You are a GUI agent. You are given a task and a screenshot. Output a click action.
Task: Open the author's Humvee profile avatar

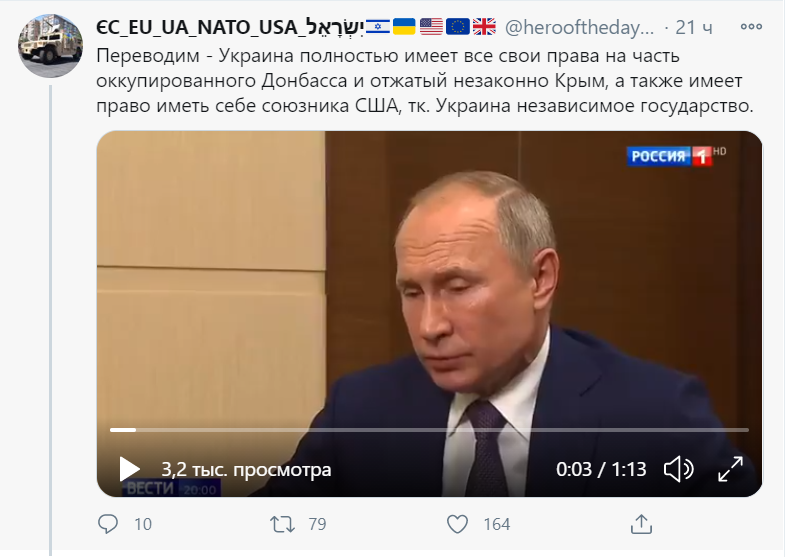point(50,46)
